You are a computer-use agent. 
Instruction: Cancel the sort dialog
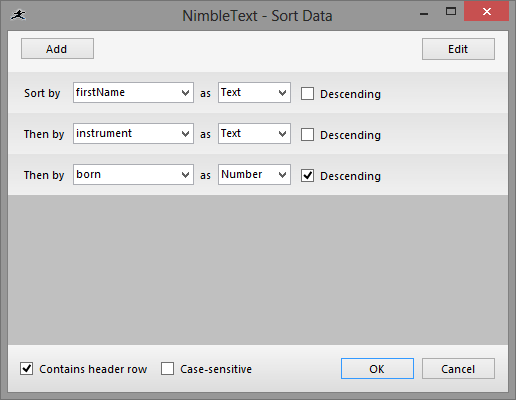click(x=458, y=369)
